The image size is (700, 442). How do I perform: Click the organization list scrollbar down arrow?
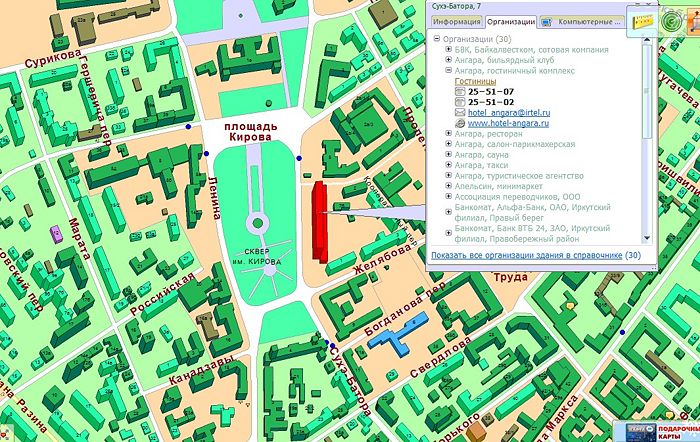pos(647,239)
